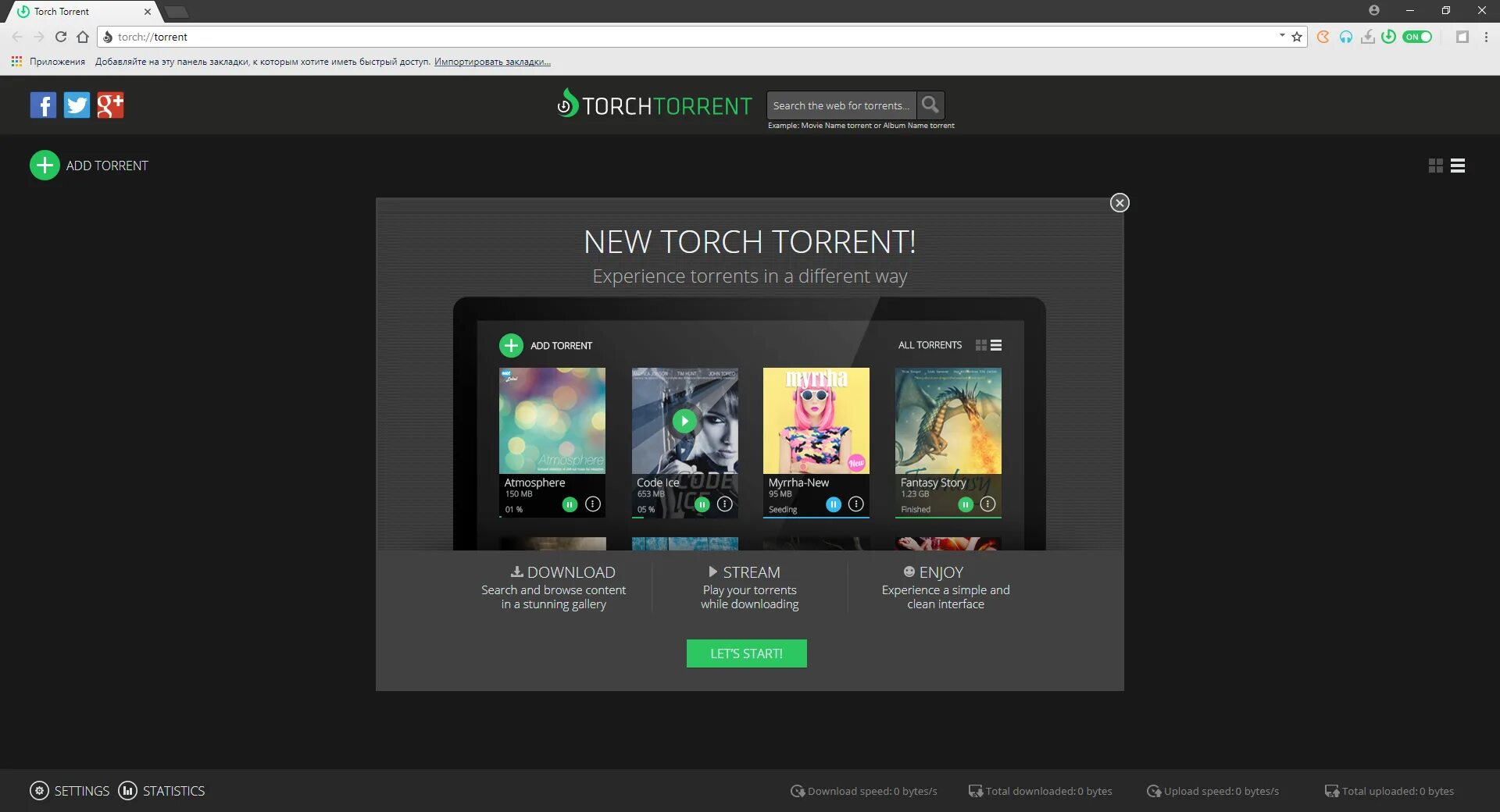This screenshot has width=1500, height=812.
Task: Expand the address bar dropdown arrow
Action: 1282,36
